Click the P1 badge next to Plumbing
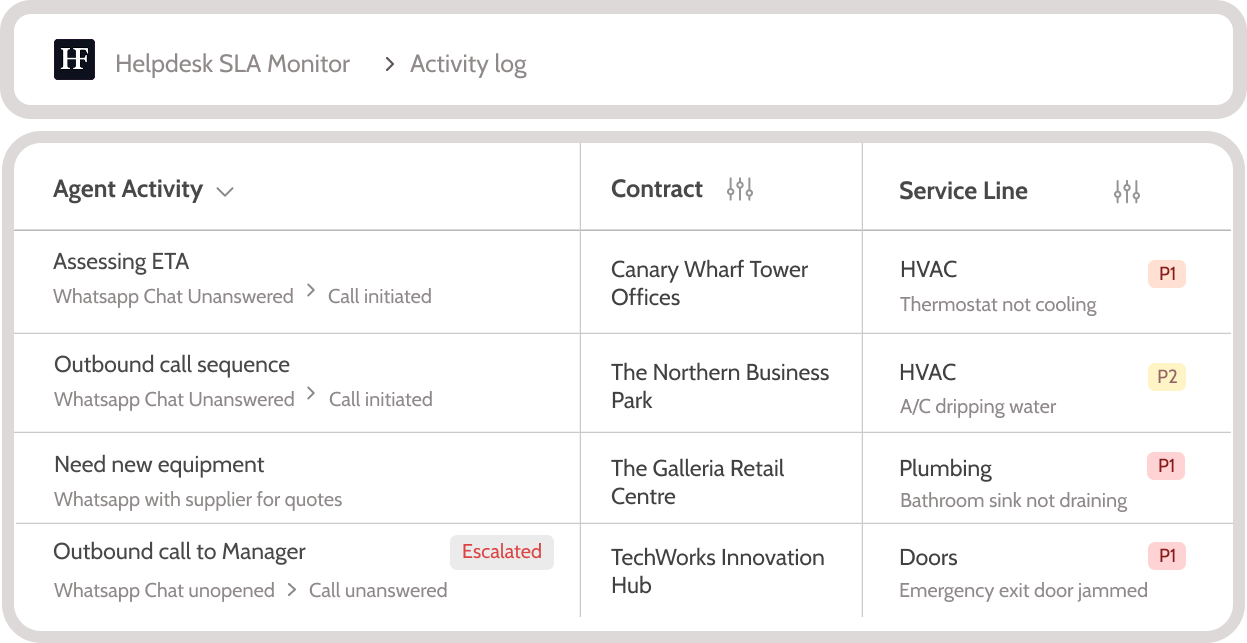The width and height of the screenshot is (1247, 643). point(1166,466)
